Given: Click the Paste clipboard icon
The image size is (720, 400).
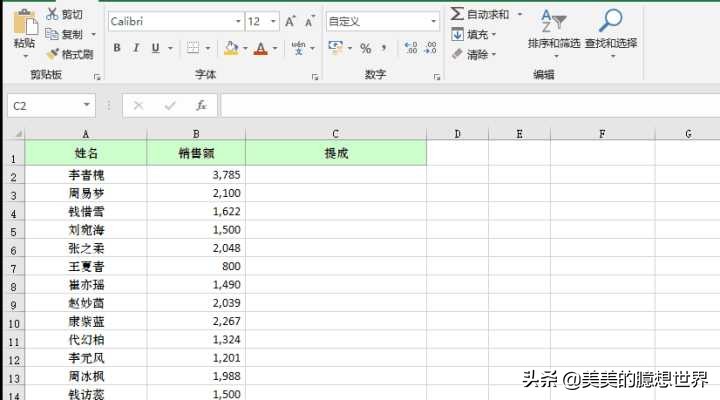Looking at the screenshot, I should 25,22.
